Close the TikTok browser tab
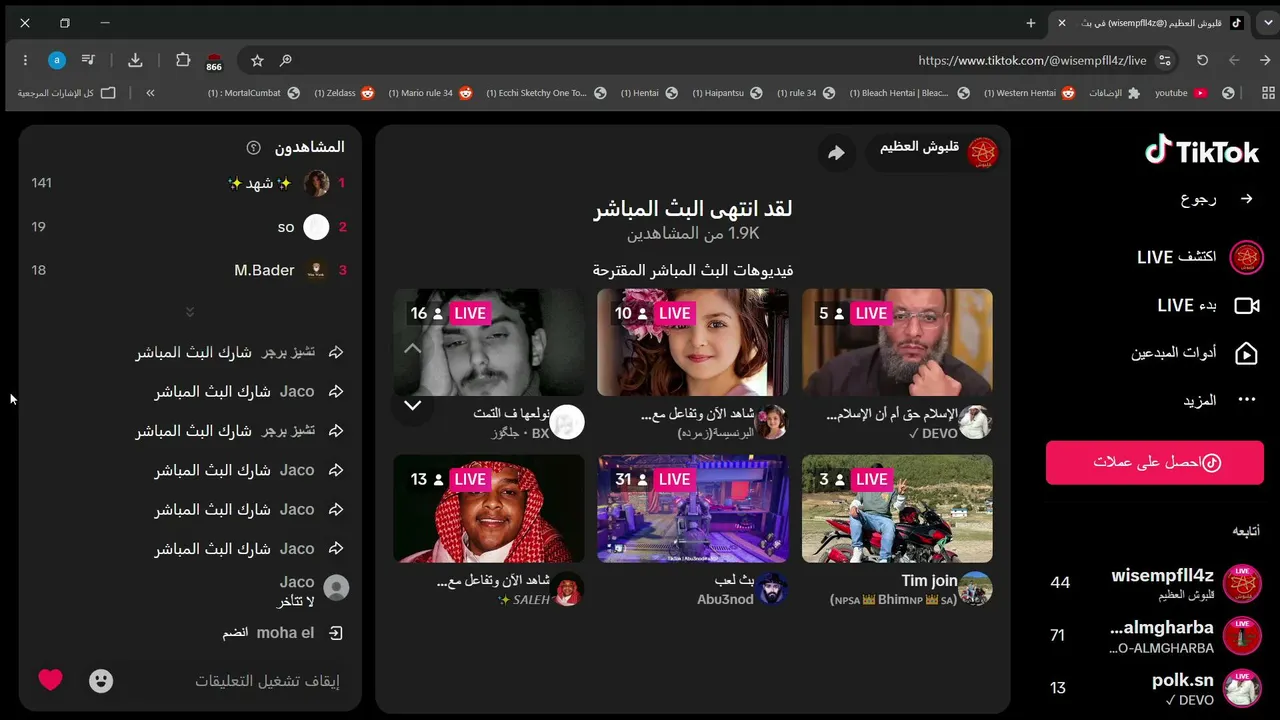1280x720 pixels. (1062, 22)
